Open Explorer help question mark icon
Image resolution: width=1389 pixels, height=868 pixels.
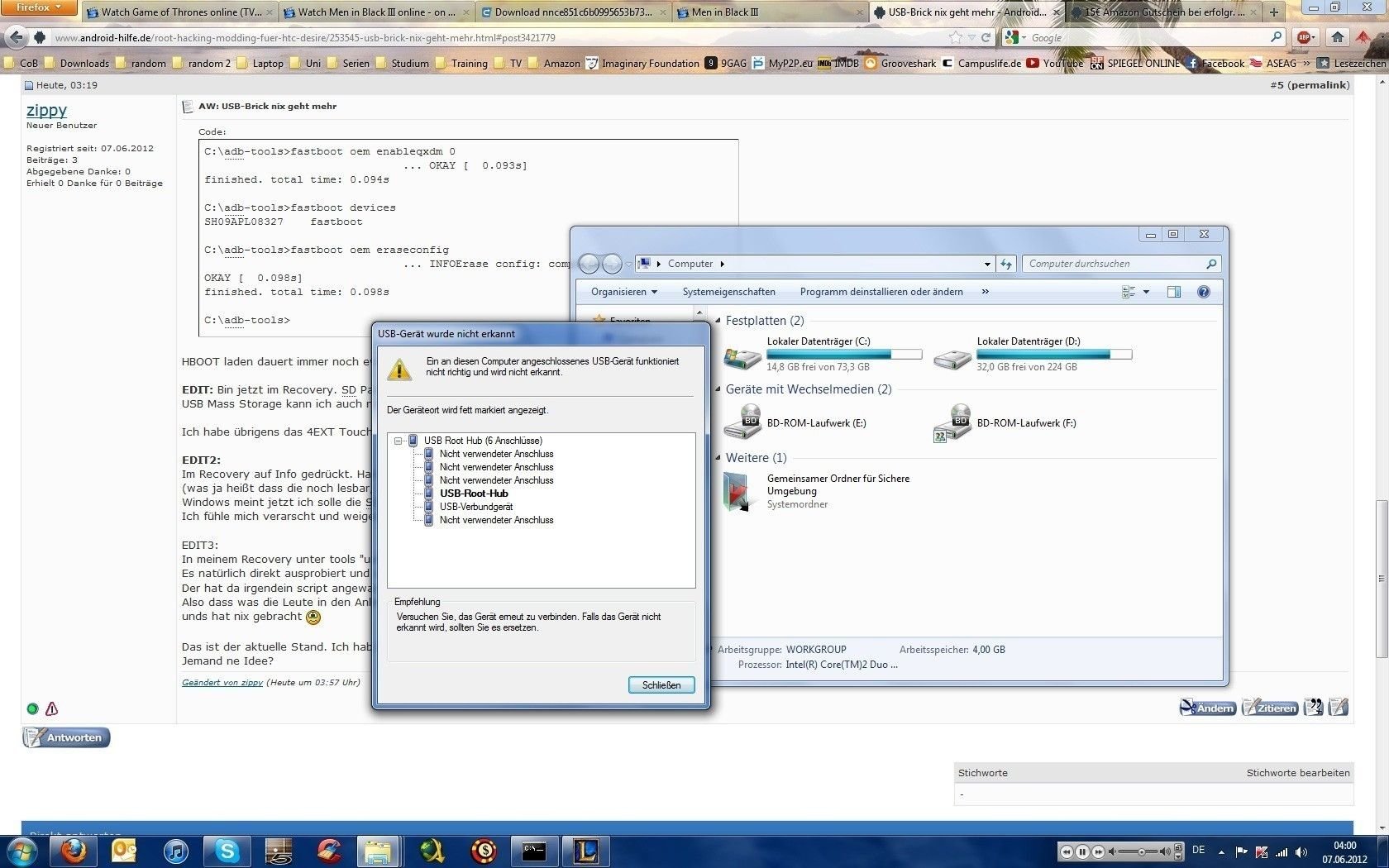(x=1204, y=292)
